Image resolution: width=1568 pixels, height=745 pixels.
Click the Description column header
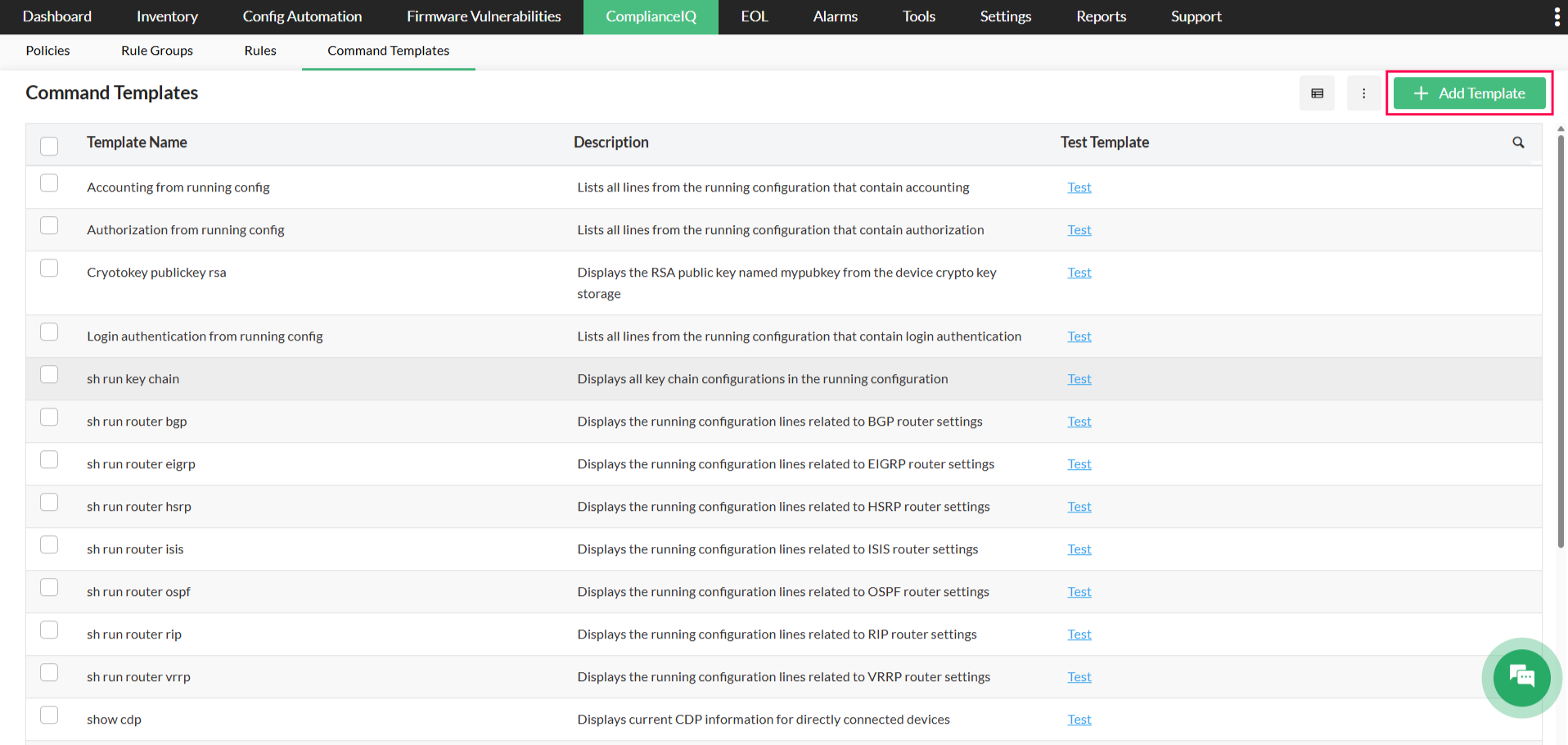click(611, 142)
